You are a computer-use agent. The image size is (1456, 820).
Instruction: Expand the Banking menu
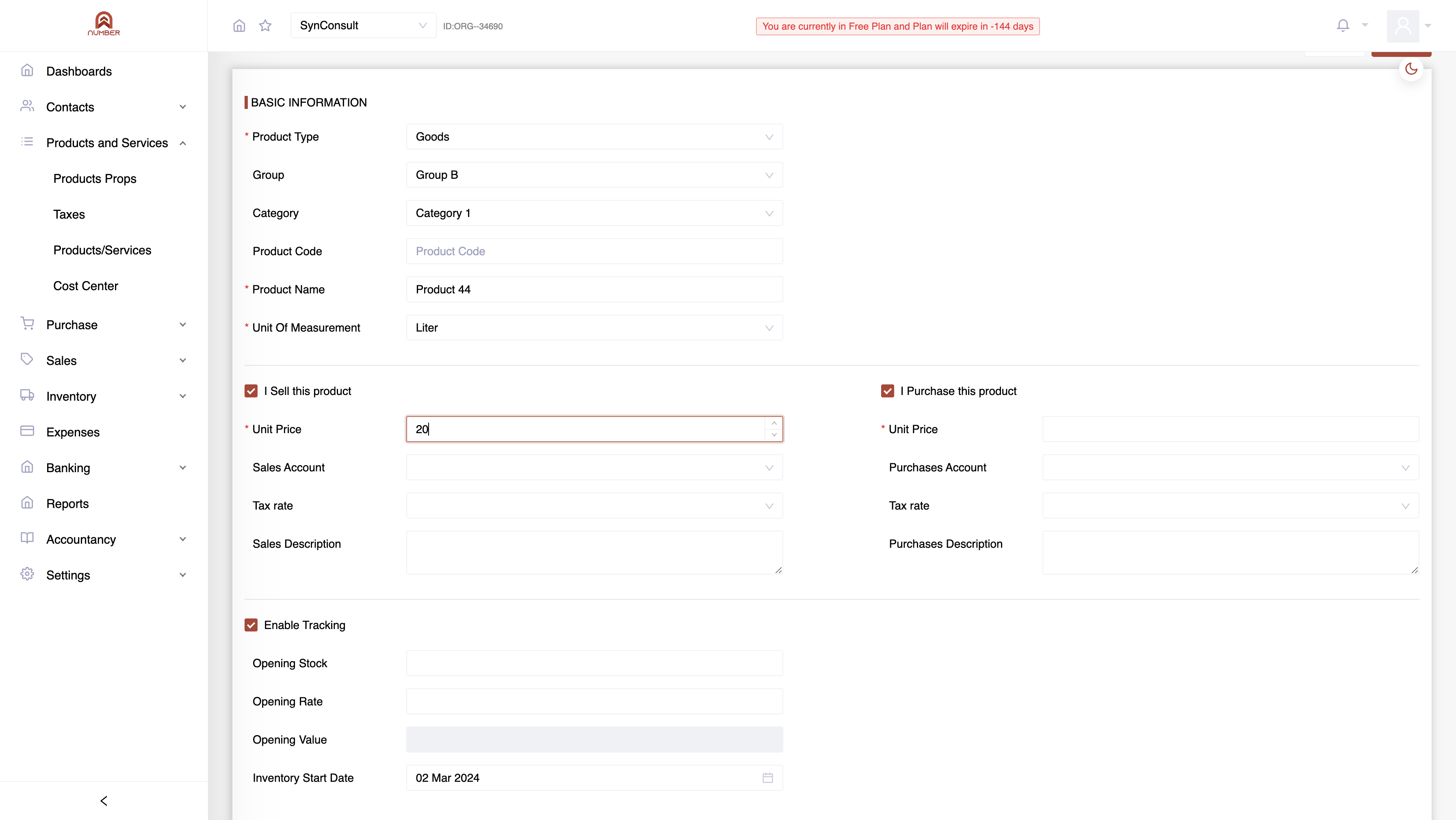[x=104, y=468]
